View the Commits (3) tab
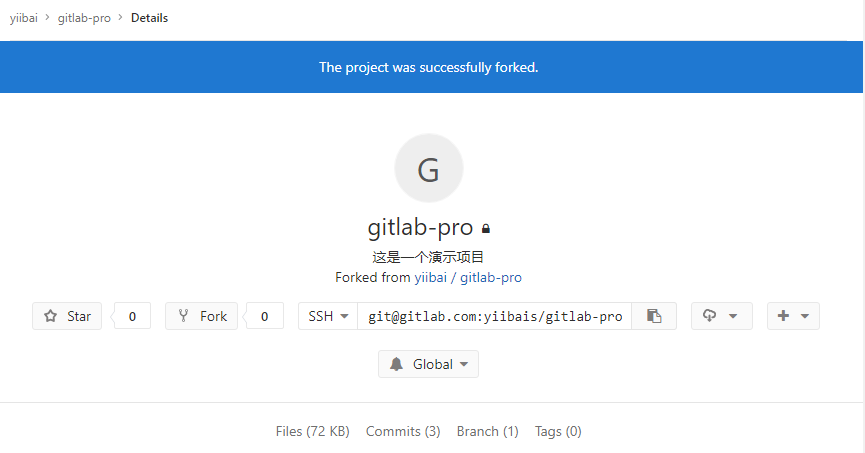 click(403, 431)
